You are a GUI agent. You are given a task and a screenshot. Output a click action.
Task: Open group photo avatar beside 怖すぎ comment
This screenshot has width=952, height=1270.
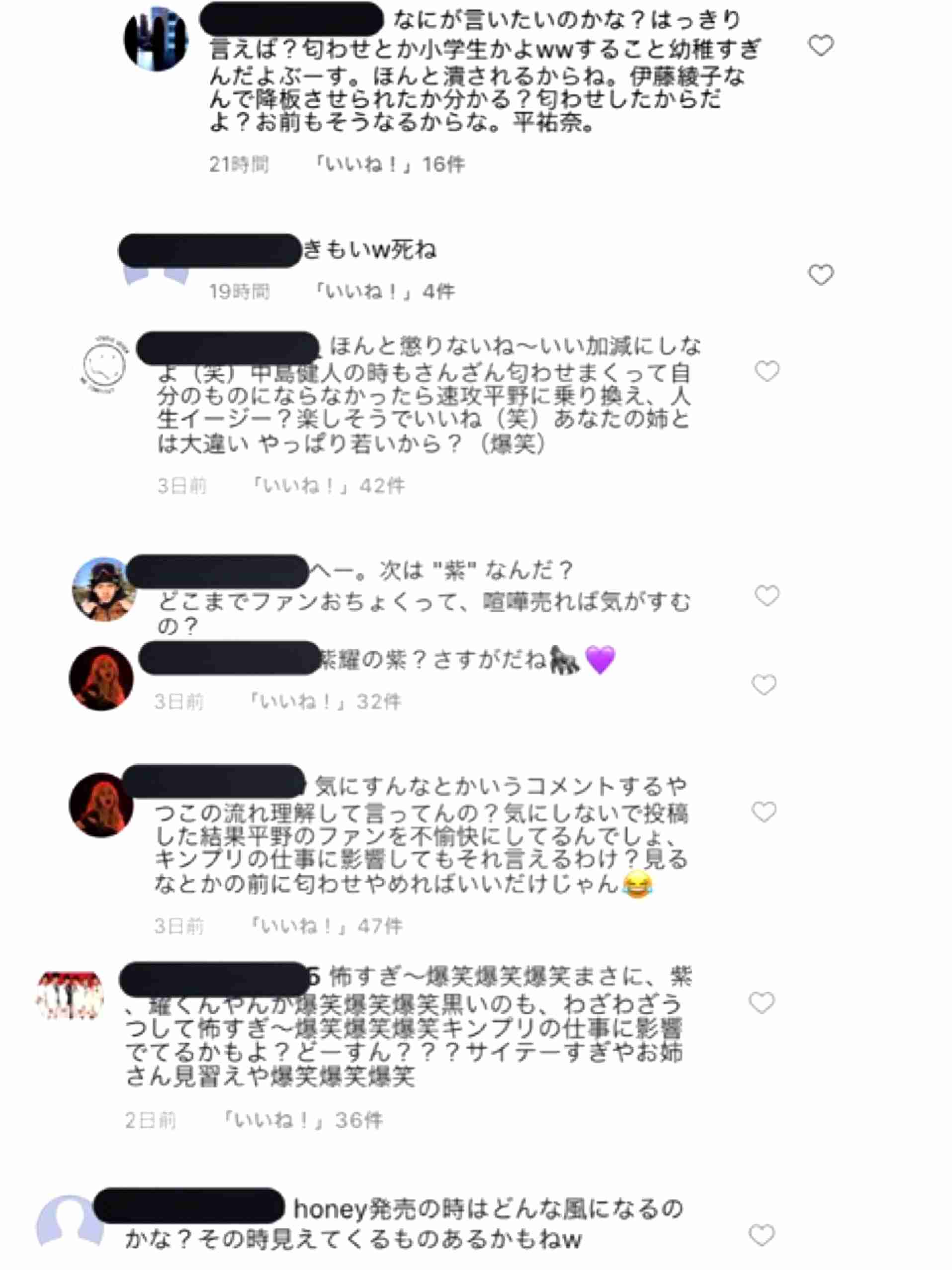[70, 996]
